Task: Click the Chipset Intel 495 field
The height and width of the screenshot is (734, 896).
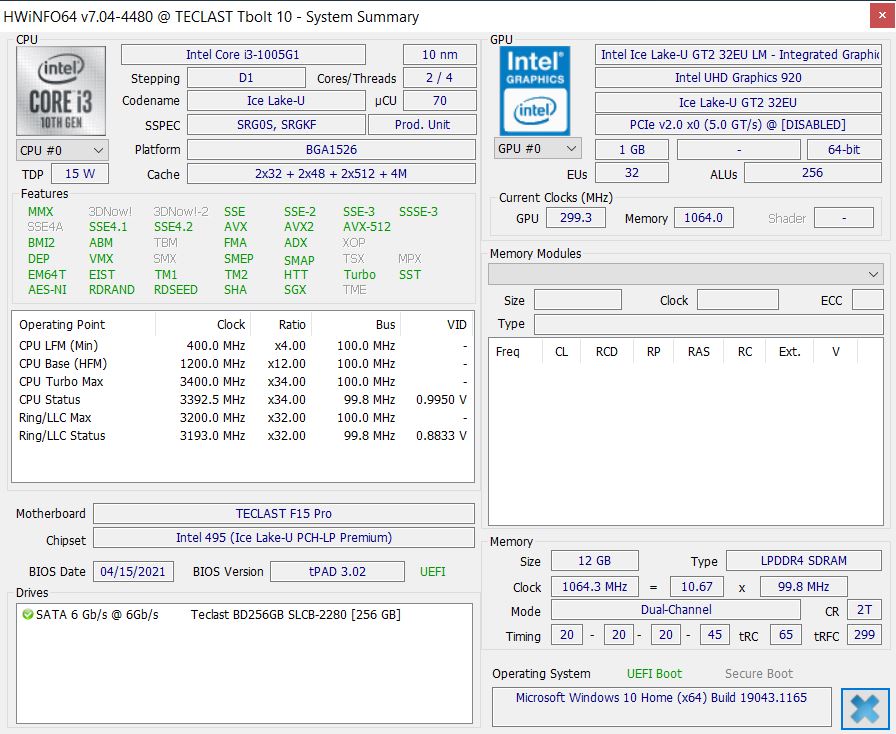Action: coord(284,538)
